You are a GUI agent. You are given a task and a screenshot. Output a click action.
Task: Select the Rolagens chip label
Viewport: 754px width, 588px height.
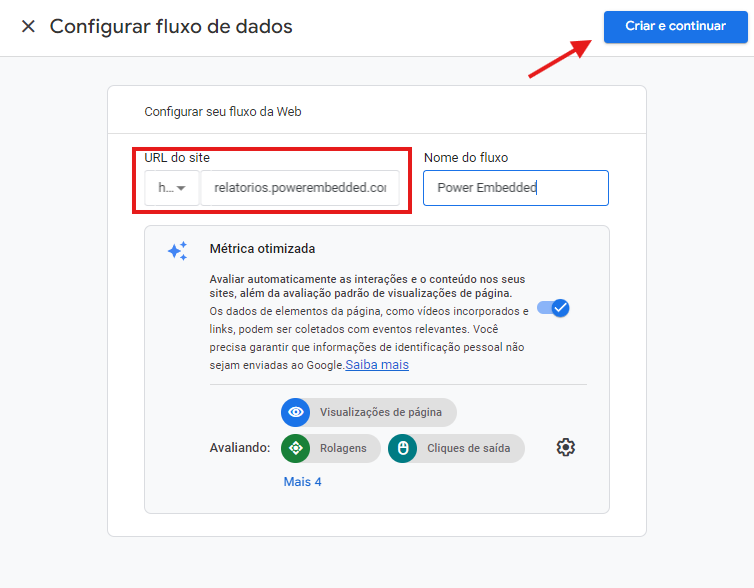(x=342, y=448)
